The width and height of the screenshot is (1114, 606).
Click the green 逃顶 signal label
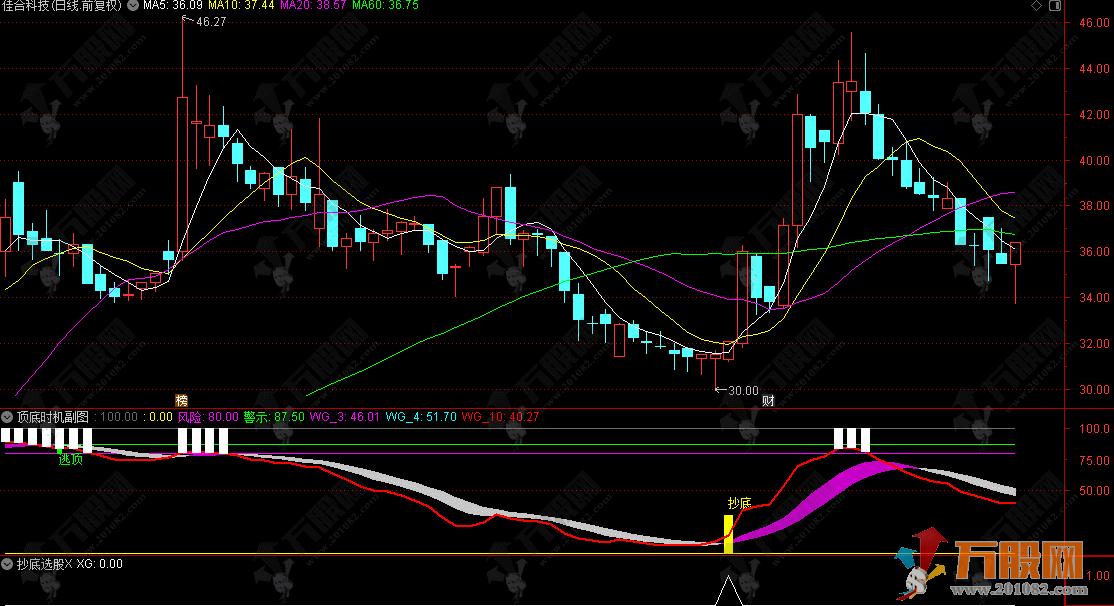click(x=70, y=460)
